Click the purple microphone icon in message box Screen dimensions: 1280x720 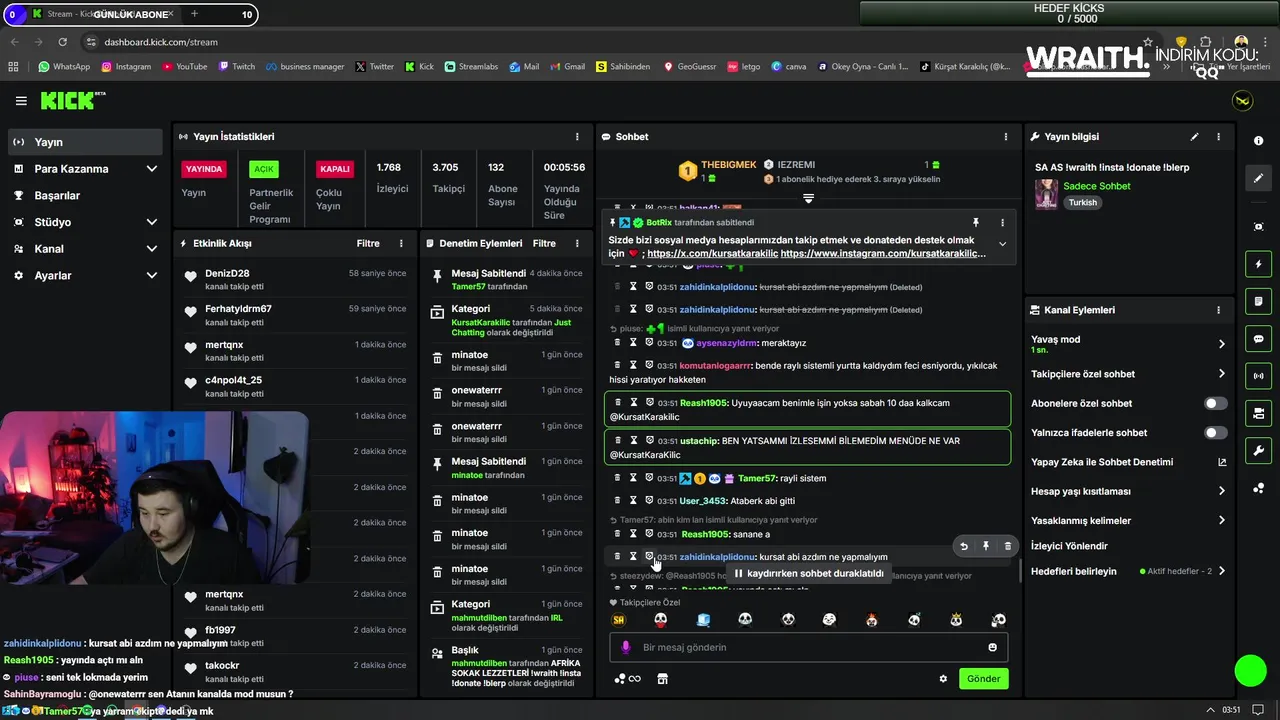coord(626,648)
